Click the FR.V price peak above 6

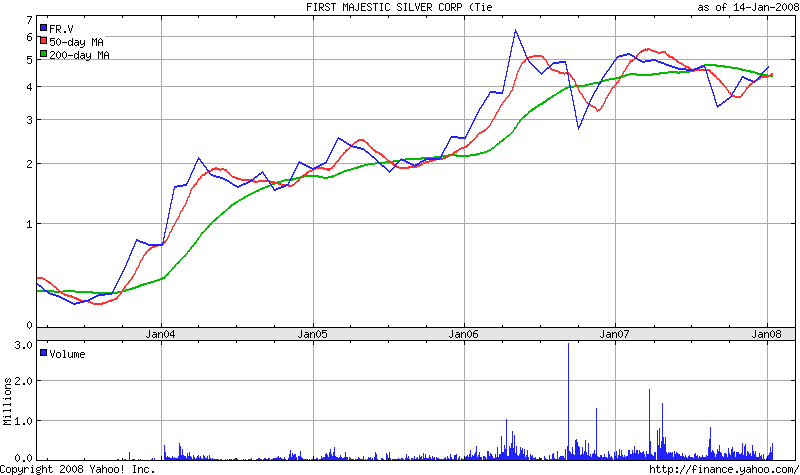[x=515, y=31]
